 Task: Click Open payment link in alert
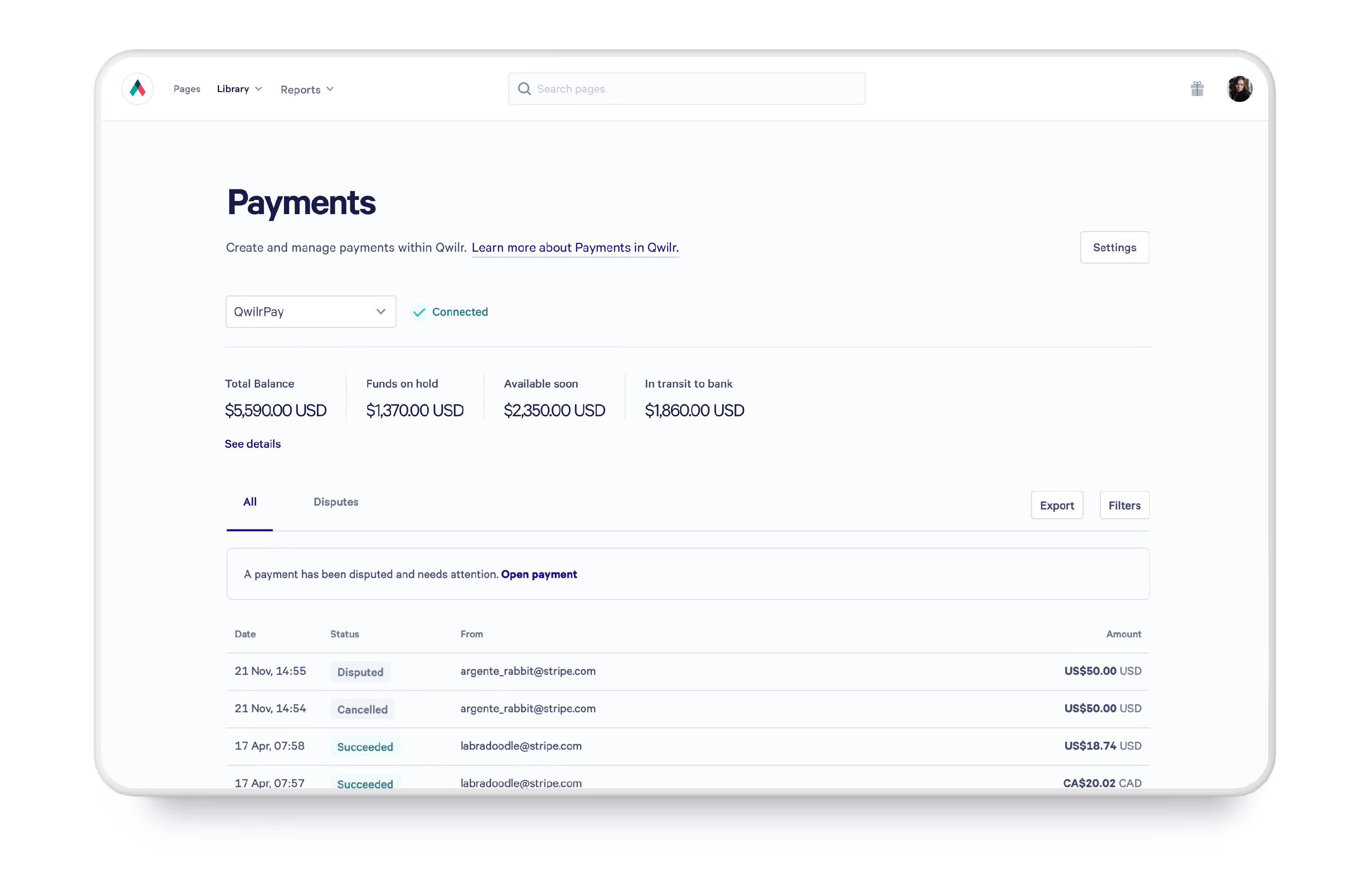click(538, 574)
